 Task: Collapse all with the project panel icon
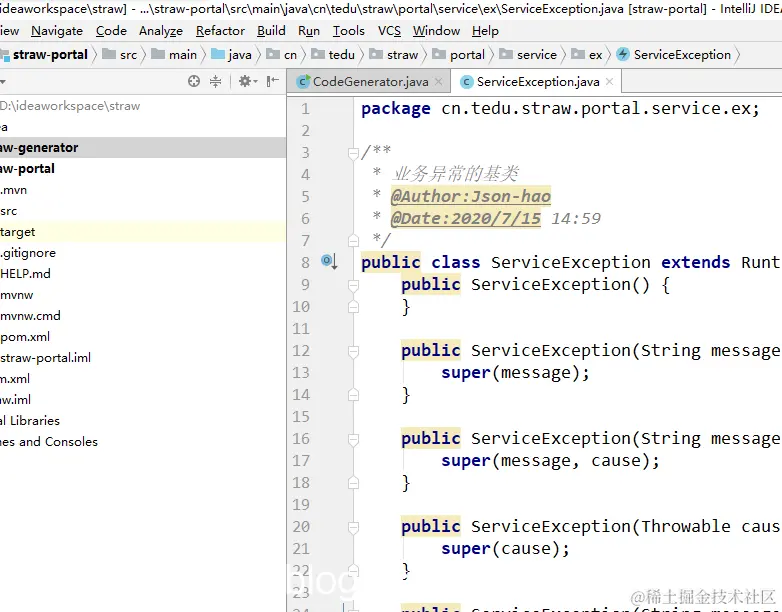215,81
